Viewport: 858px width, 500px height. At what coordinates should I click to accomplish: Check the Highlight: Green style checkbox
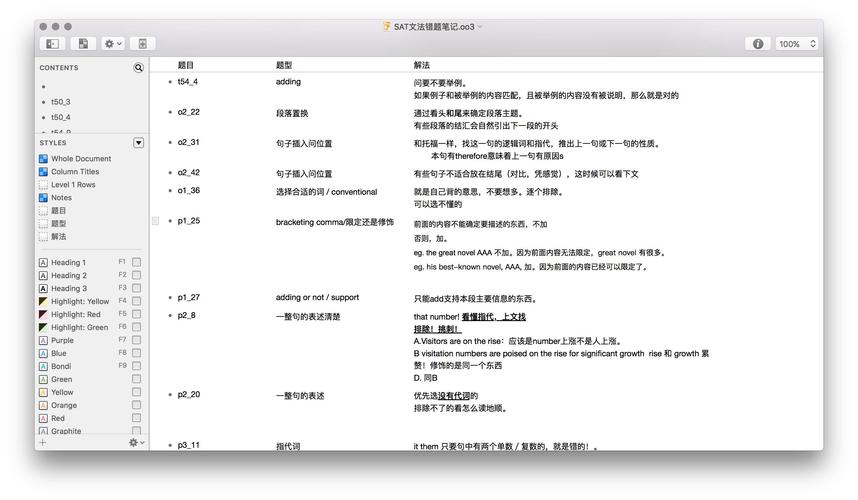click(x=137, y=327)
